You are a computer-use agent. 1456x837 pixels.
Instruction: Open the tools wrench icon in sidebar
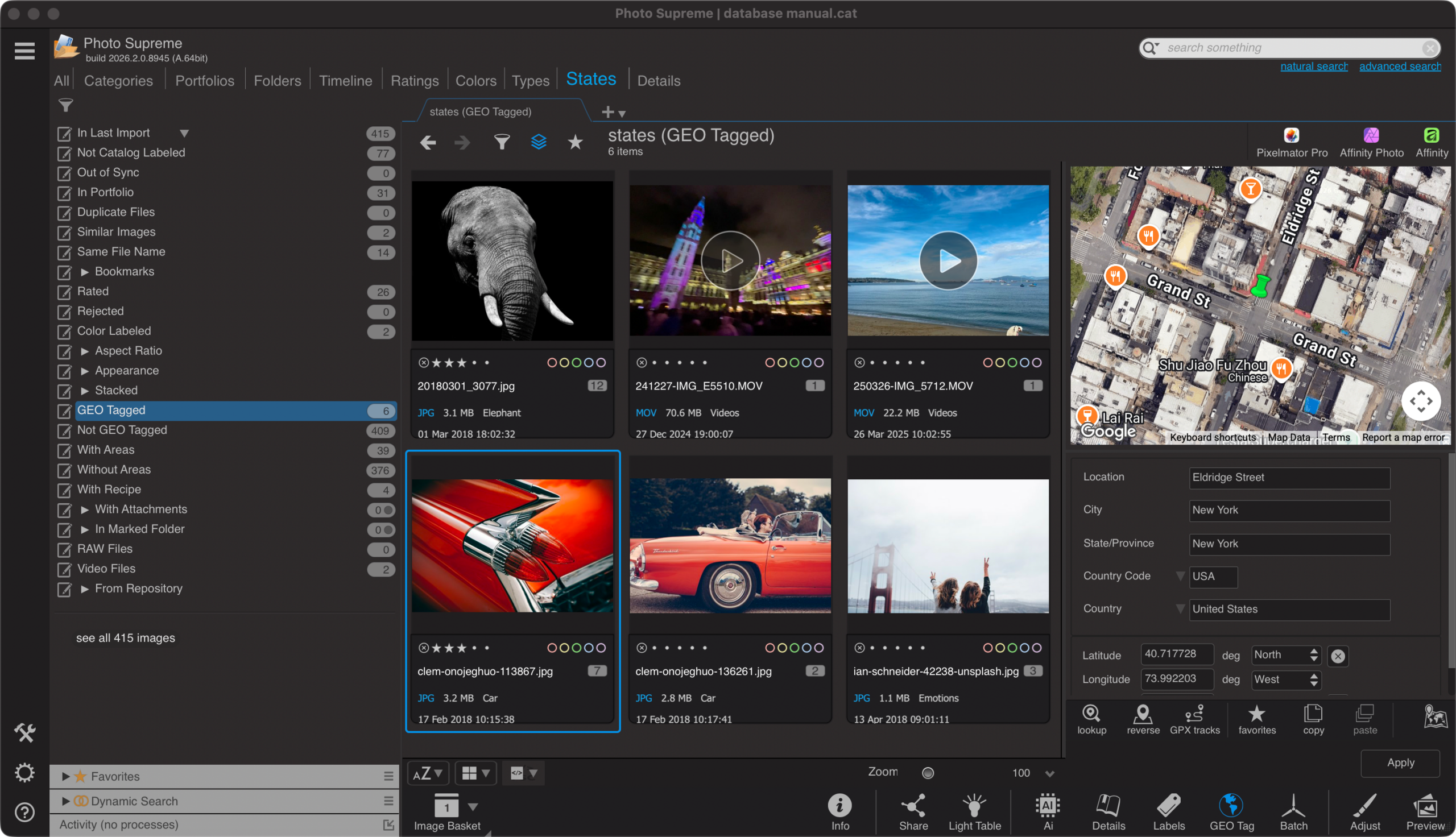(x=24, y=732)
